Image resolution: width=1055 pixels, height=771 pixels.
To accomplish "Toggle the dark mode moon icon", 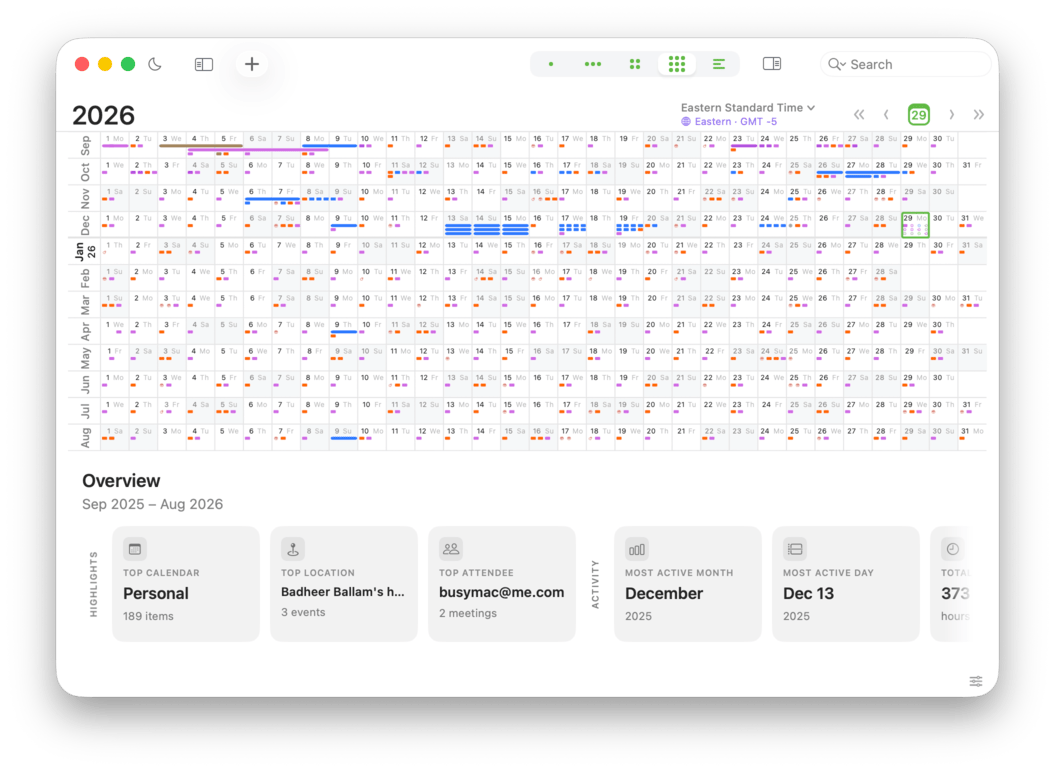I will 155,64.
